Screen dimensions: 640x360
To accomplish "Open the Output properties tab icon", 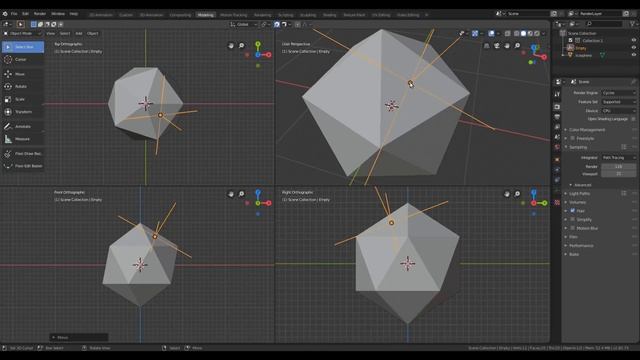I will 557,117.
